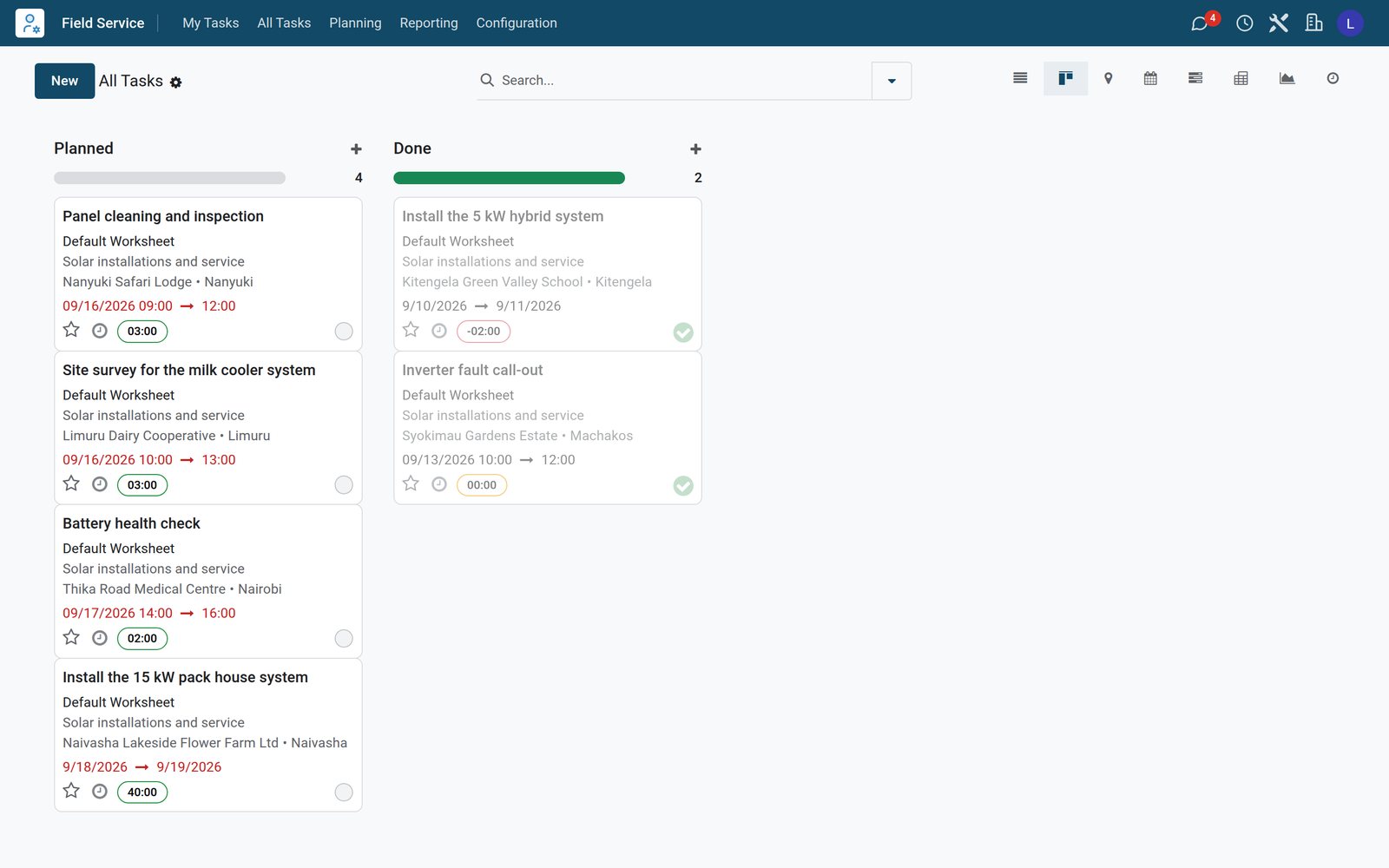Screen dimensions: 1389x868
Task: Switch to the Gantt view
Action: pos(1195,78)
